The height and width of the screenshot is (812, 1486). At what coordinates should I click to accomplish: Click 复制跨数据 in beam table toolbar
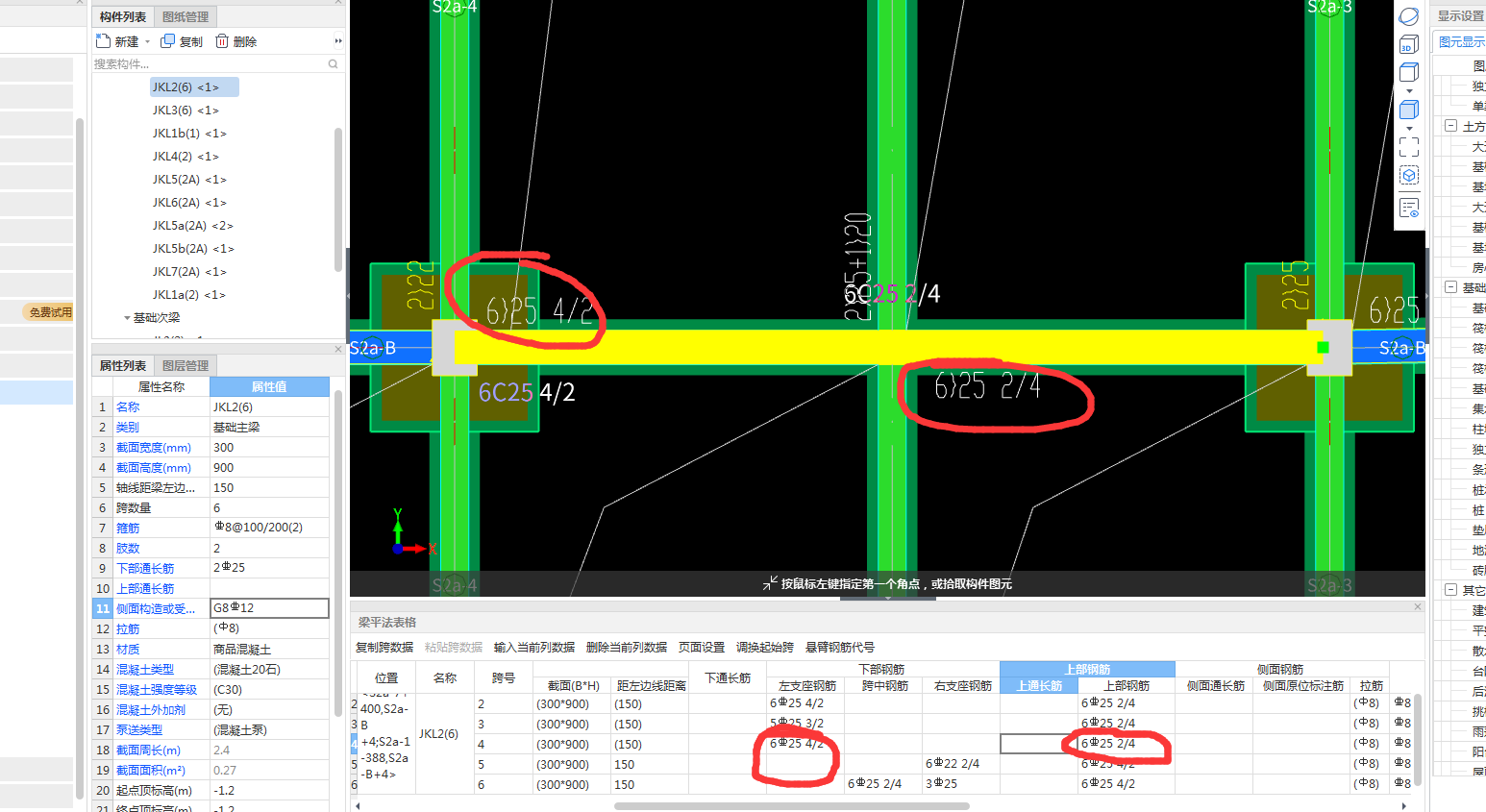pos(384,648)
